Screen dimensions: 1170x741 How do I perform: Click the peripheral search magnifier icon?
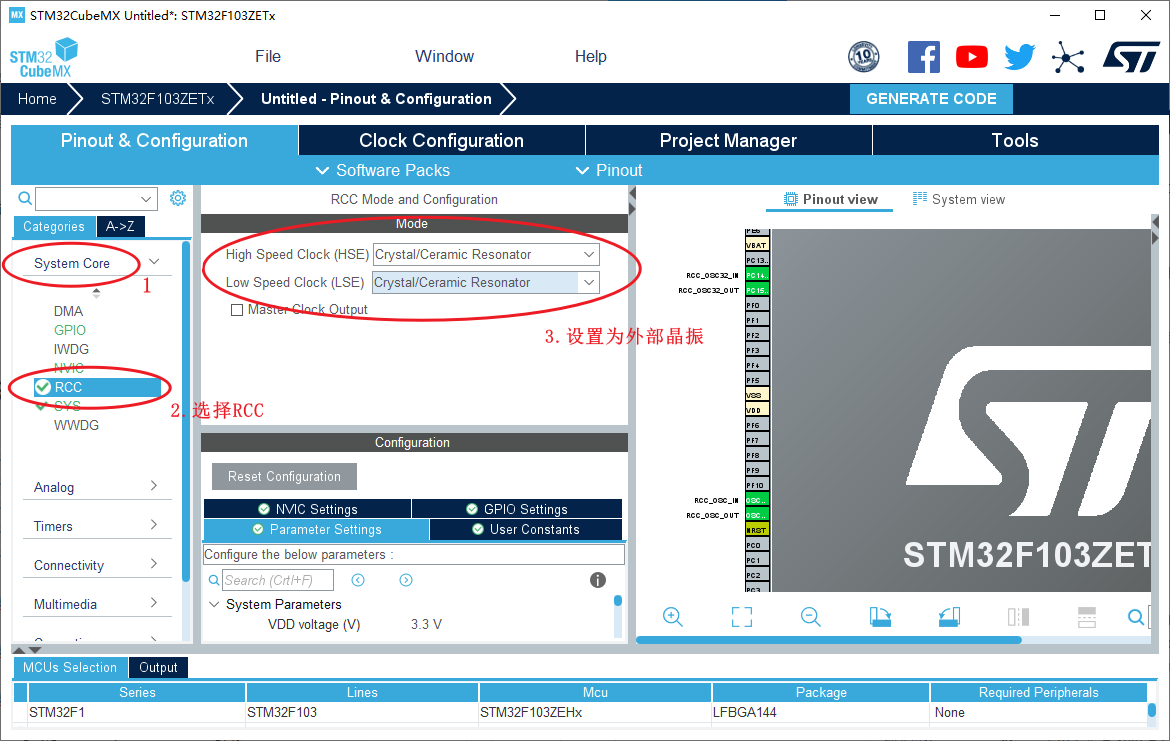click(25, 198)
